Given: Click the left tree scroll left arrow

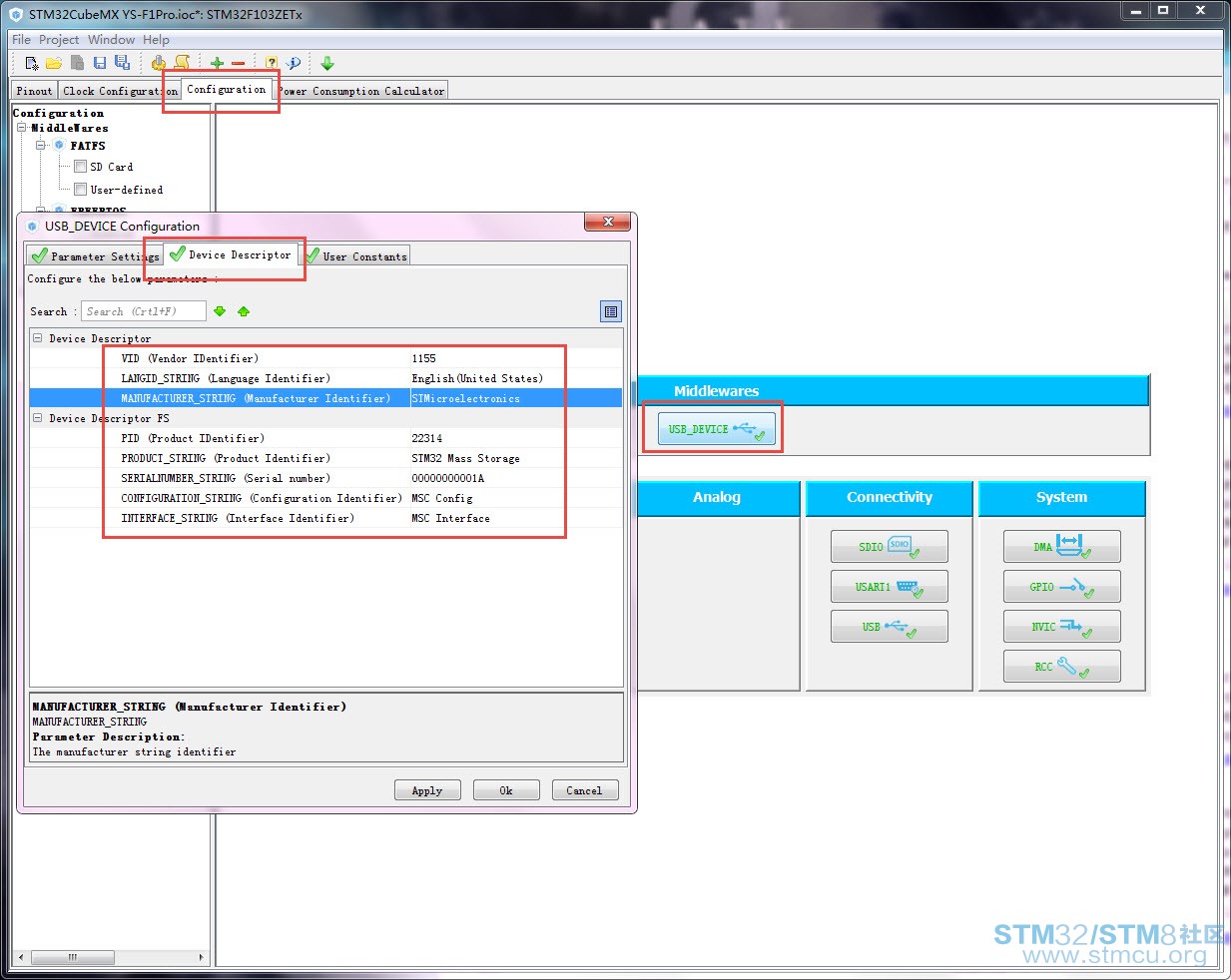Looking at the screenshot, I should [x=21, y=957].
